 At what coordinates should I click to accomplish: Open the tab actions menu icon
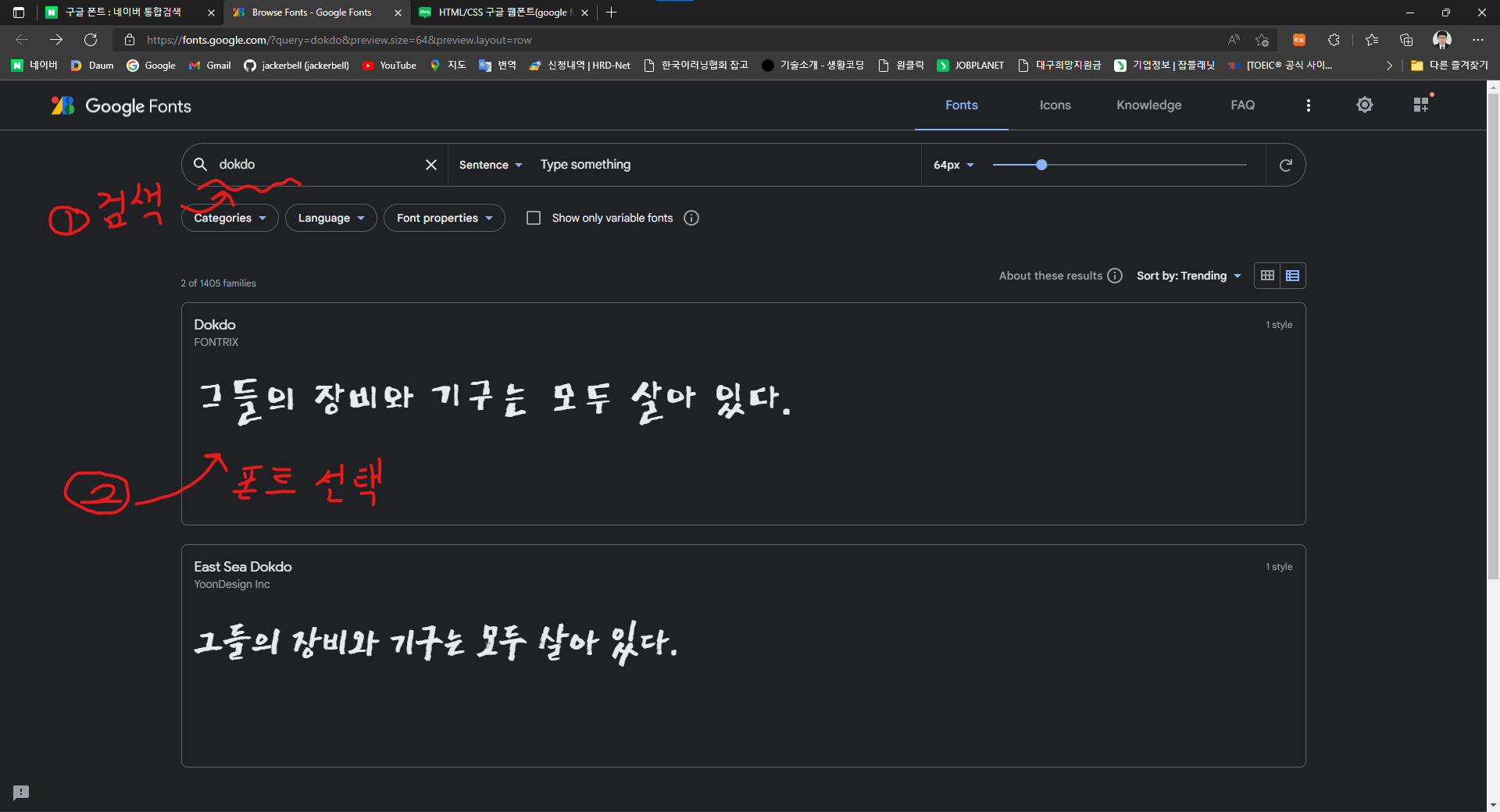19,12
